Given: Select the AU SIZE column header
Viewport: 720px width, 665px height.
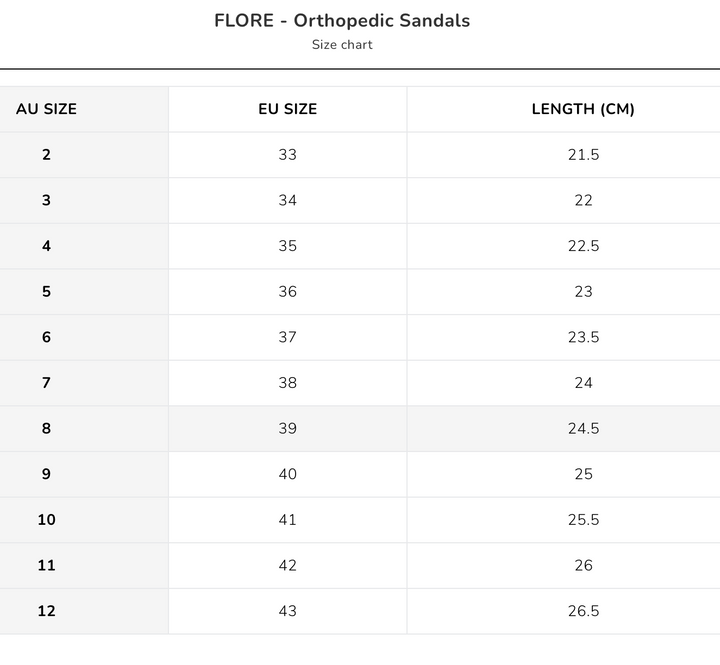Looking at the screenshot, I should pos(46,109).
